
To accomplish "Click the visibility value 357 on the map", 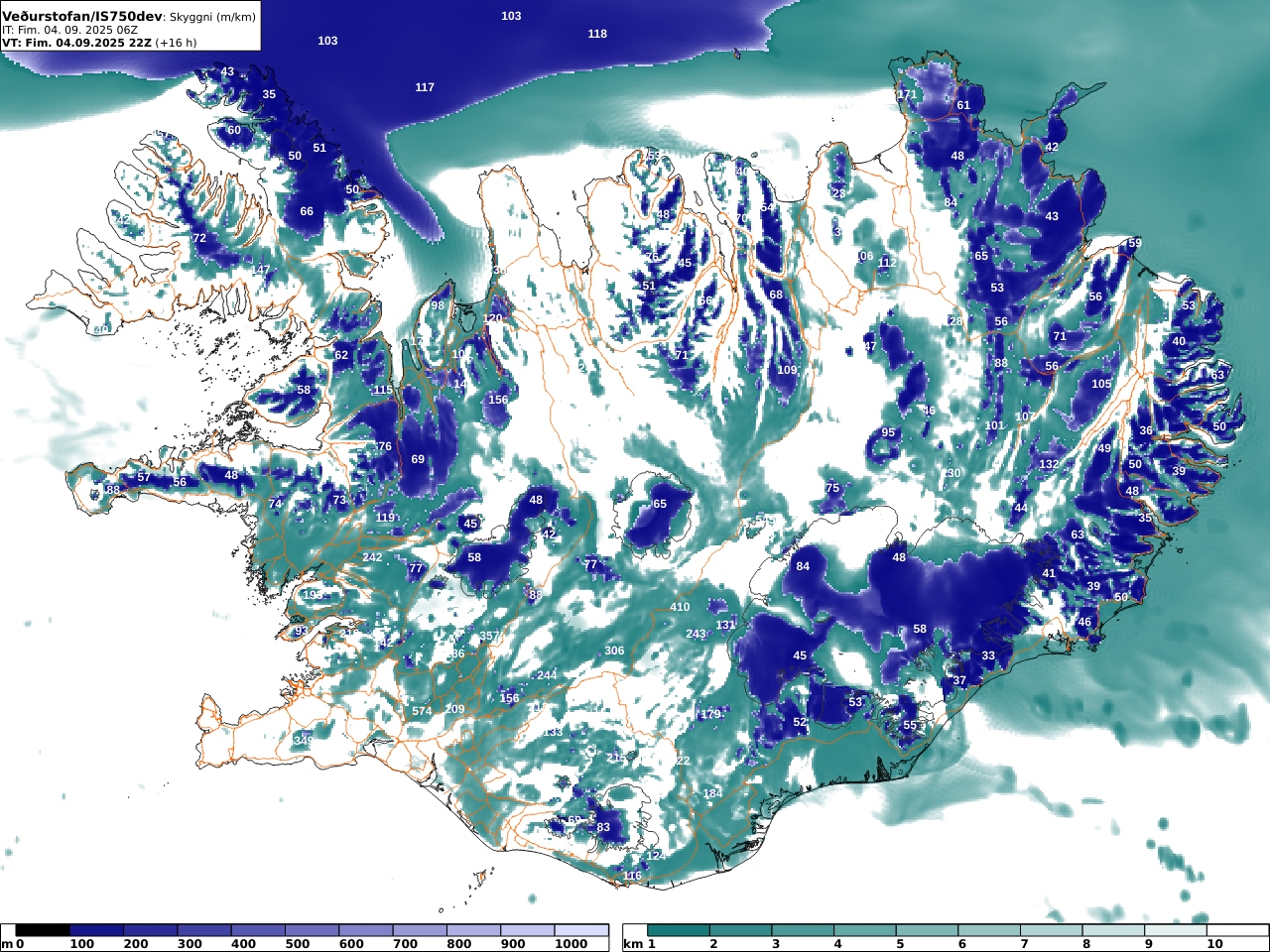I will (489, 636).
